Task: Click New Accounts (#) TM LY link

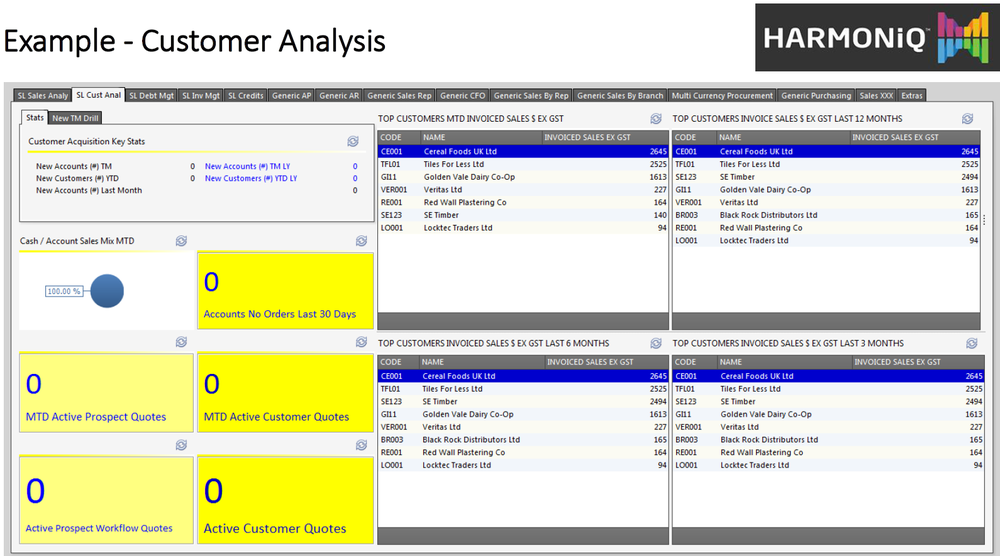Action: coord(247,166)
